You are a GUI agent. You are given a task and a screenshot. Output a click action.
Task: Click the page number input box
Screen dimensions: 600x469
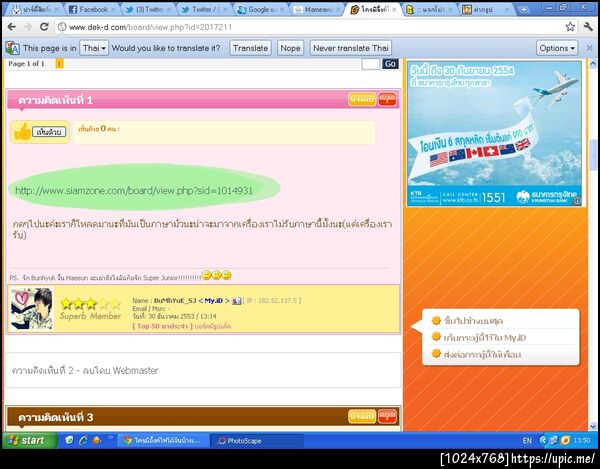point(370,64)
